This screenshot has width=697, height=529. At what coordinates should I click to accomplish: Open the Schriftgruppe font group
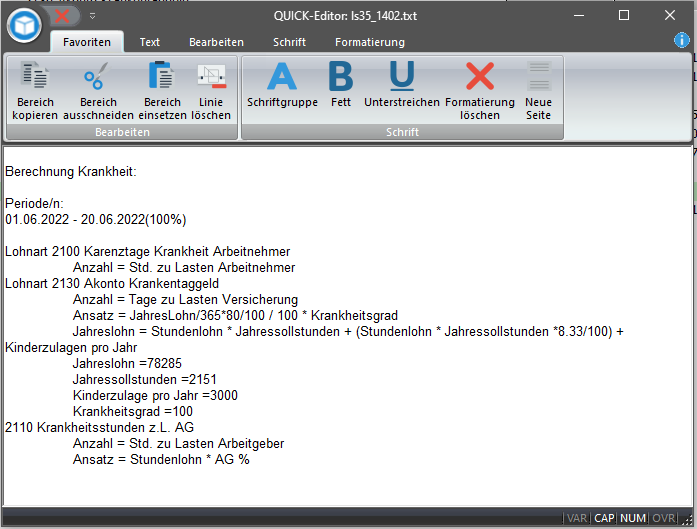click(282, 78)
